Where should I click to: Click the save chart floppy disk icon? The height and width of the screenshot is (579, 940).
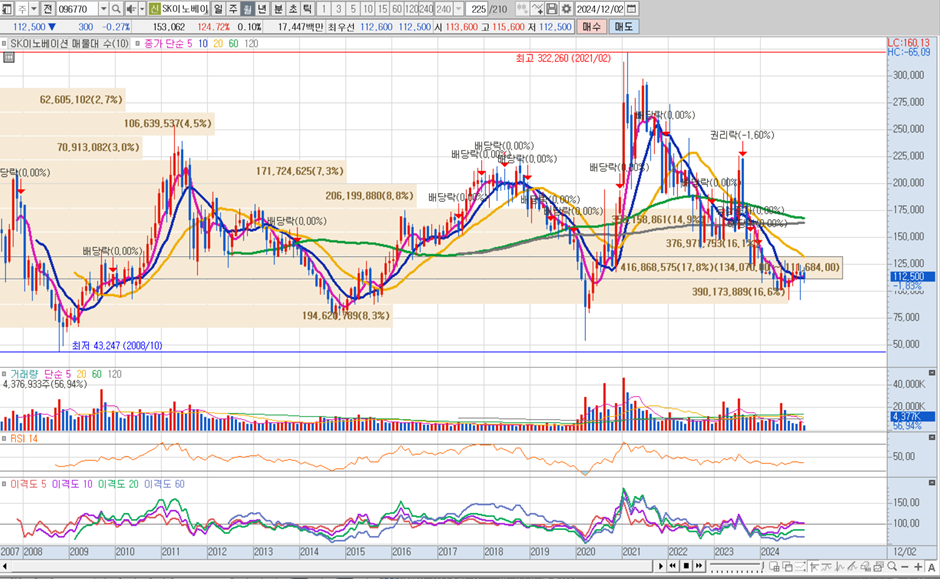click(x=551, y=9)
